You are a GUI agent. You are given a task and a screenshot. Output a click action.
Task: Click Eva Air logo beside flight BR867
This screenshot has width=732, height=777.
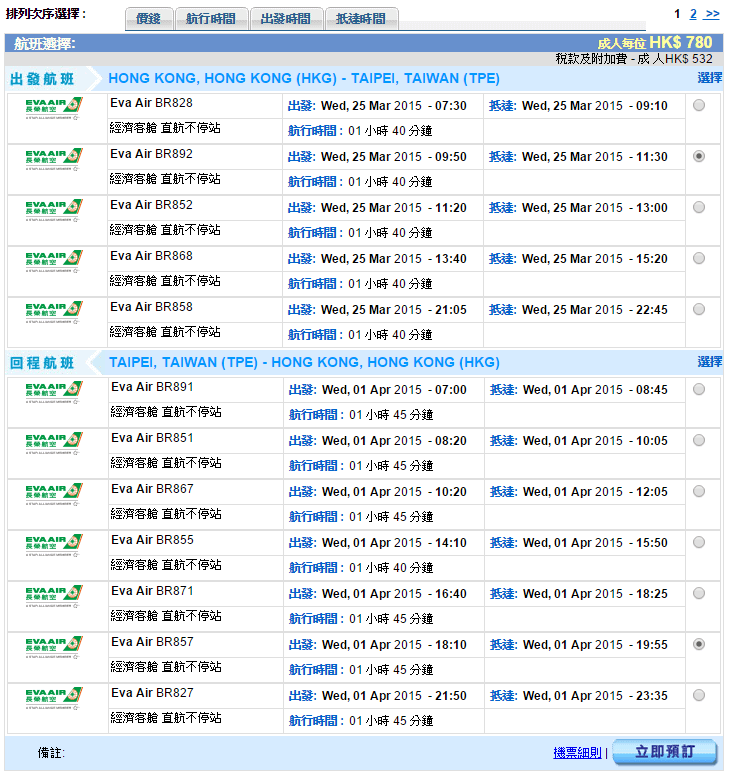click(54, 494)
